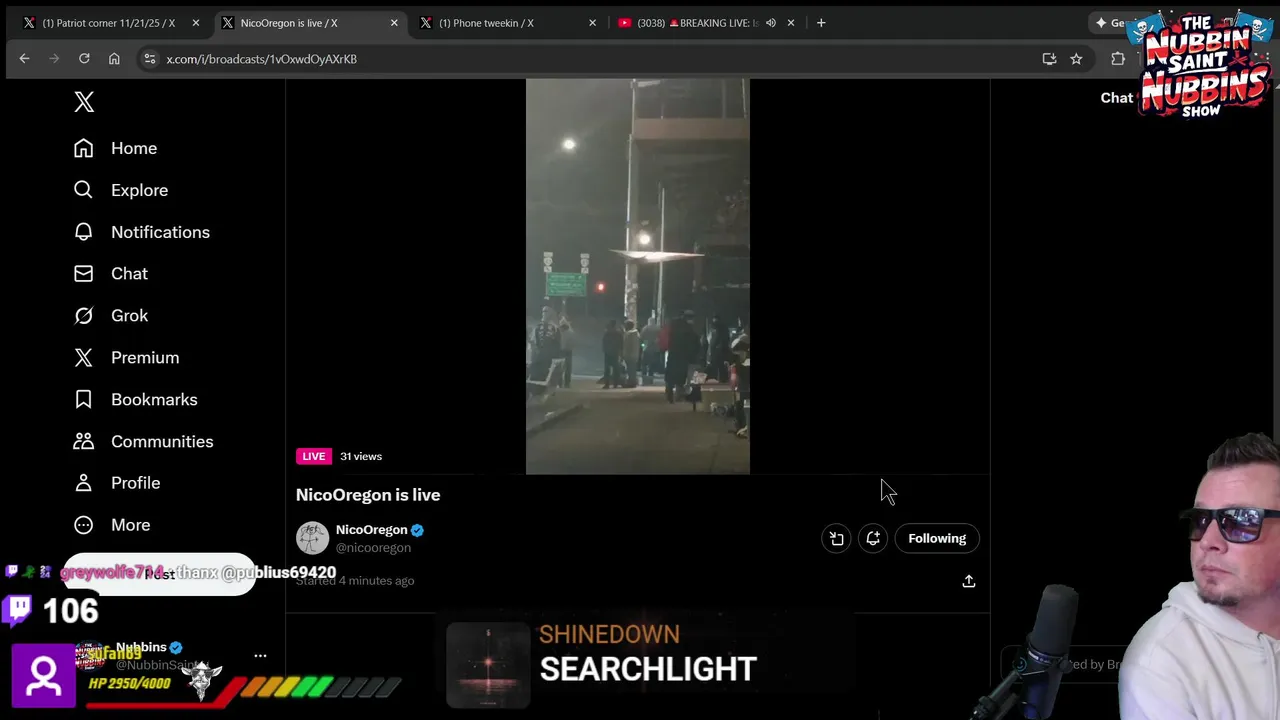Click the X logo in the sidebar
1280x720 pixels.
(x=84, y=102)
